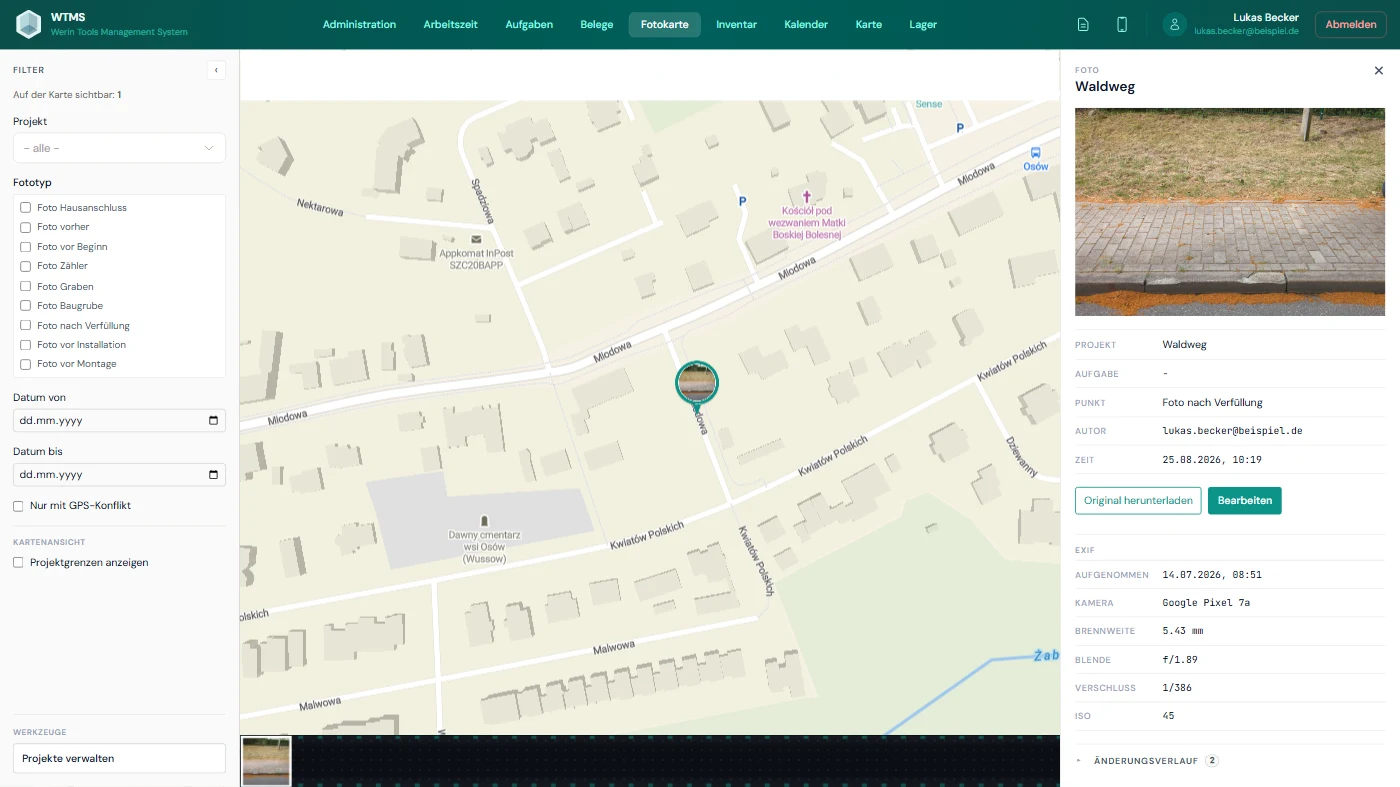Click the user profile avatar icon

(x=1175, y=25)
